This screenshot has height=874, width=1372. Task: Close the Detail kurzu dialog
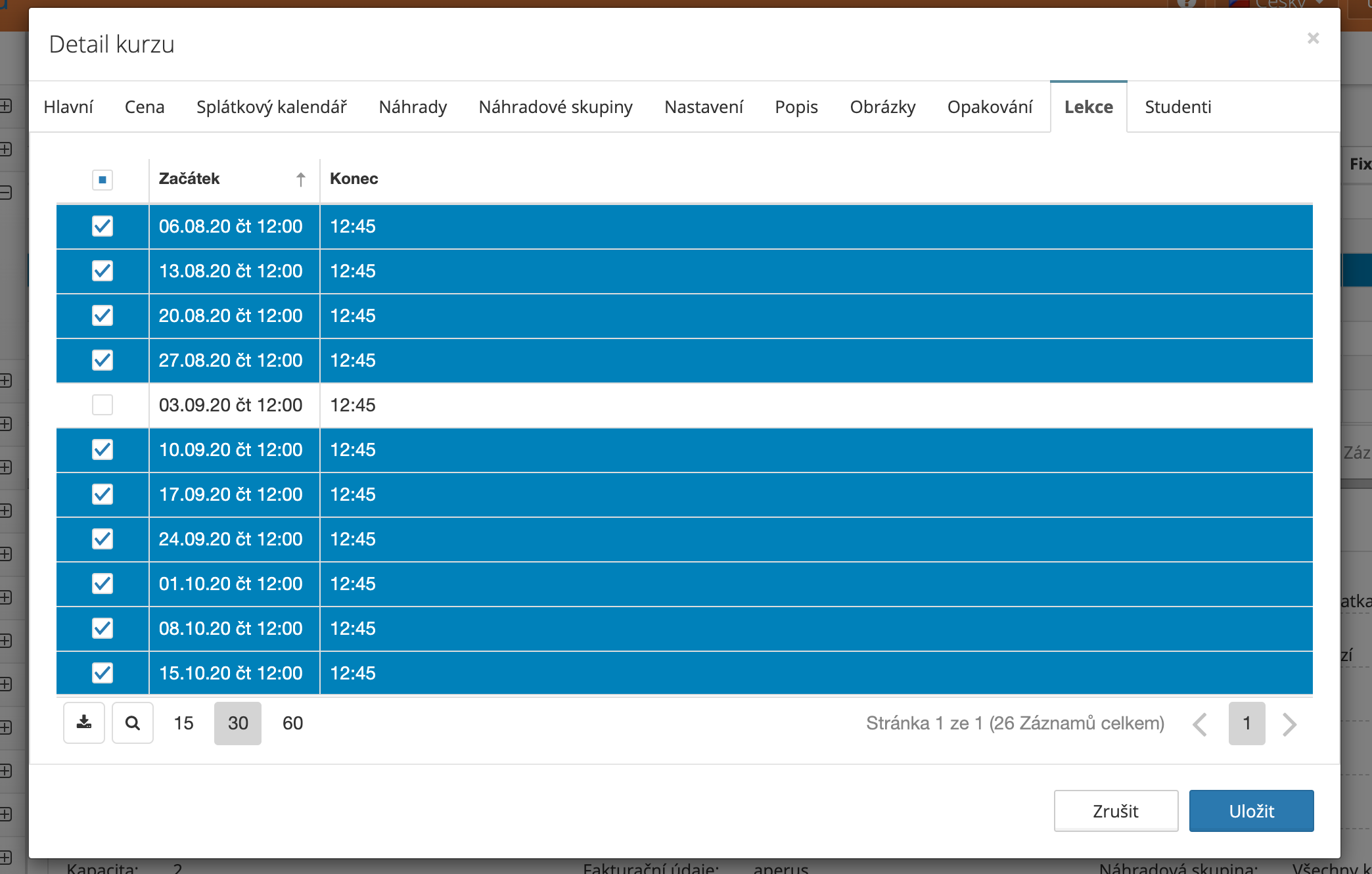[1313, 39]
